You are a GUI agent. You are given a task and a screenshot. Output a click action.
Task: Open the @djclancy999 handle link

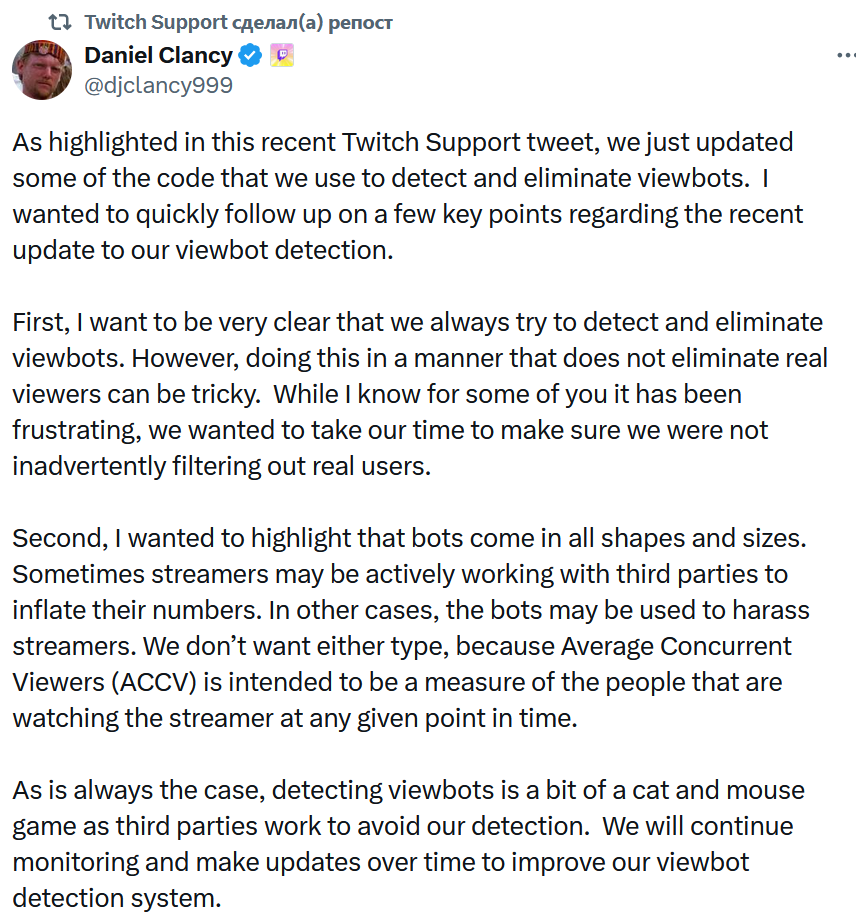[158, 85]
